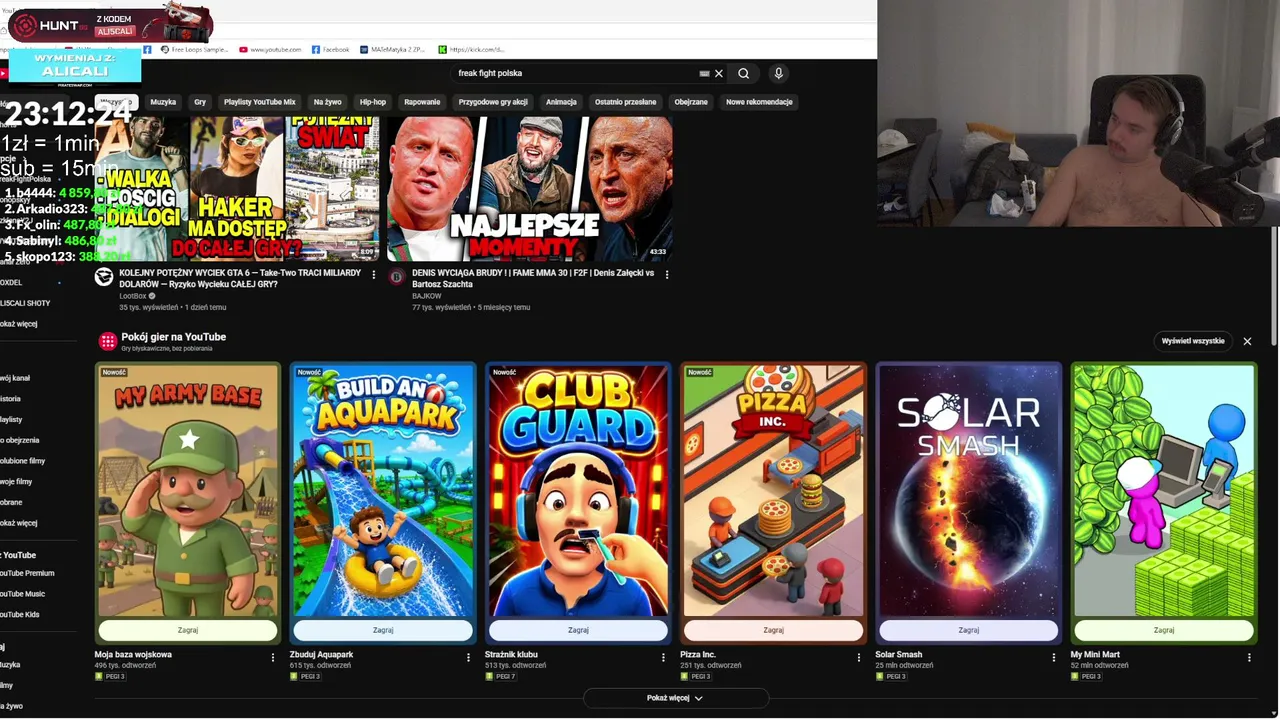The width and height of the screenshot is (1280, 720).
Task: Open the kick.com bookmark
Action: point(472,49)
